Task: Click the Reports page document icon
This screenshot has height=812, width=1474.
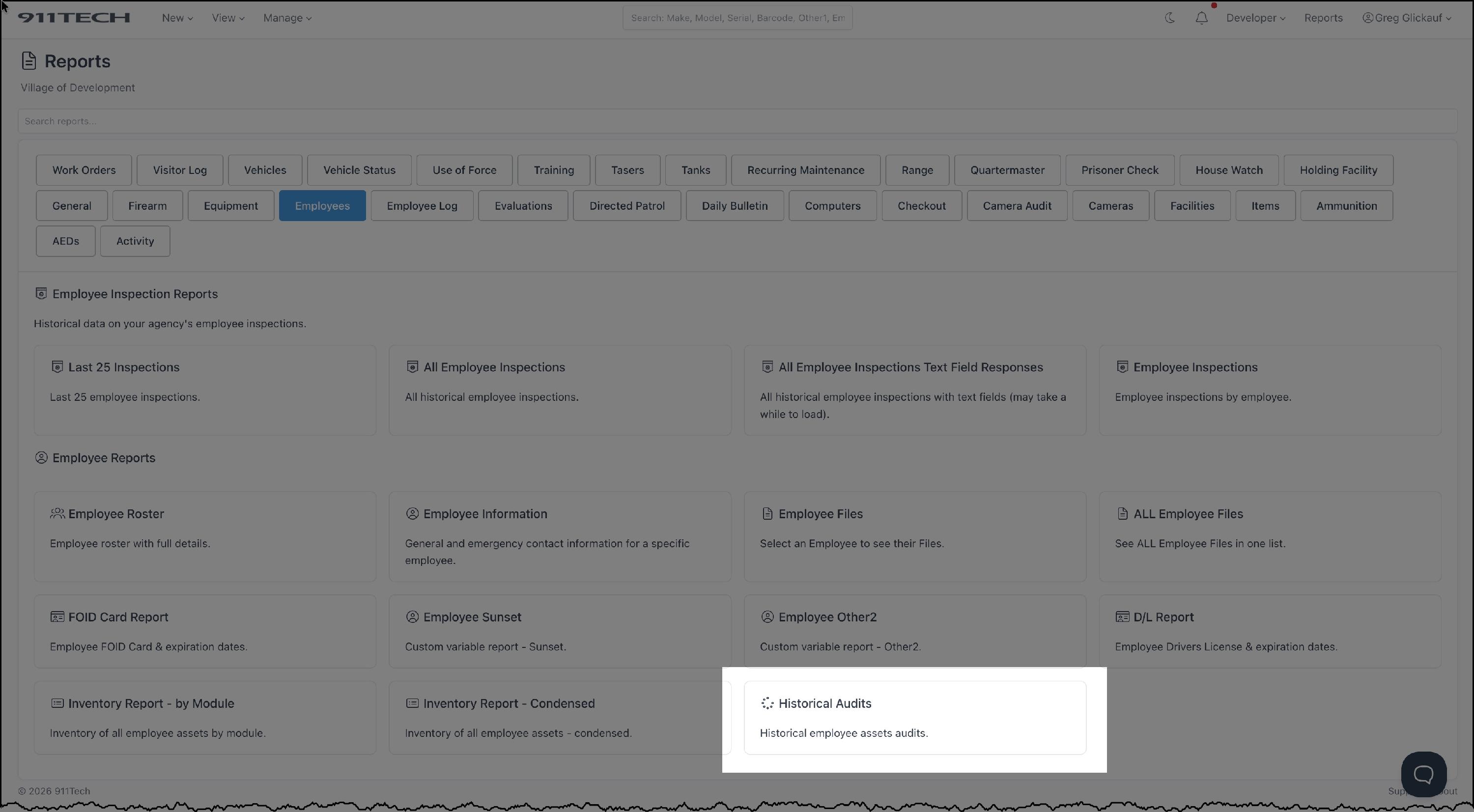Action: point(28,60)
